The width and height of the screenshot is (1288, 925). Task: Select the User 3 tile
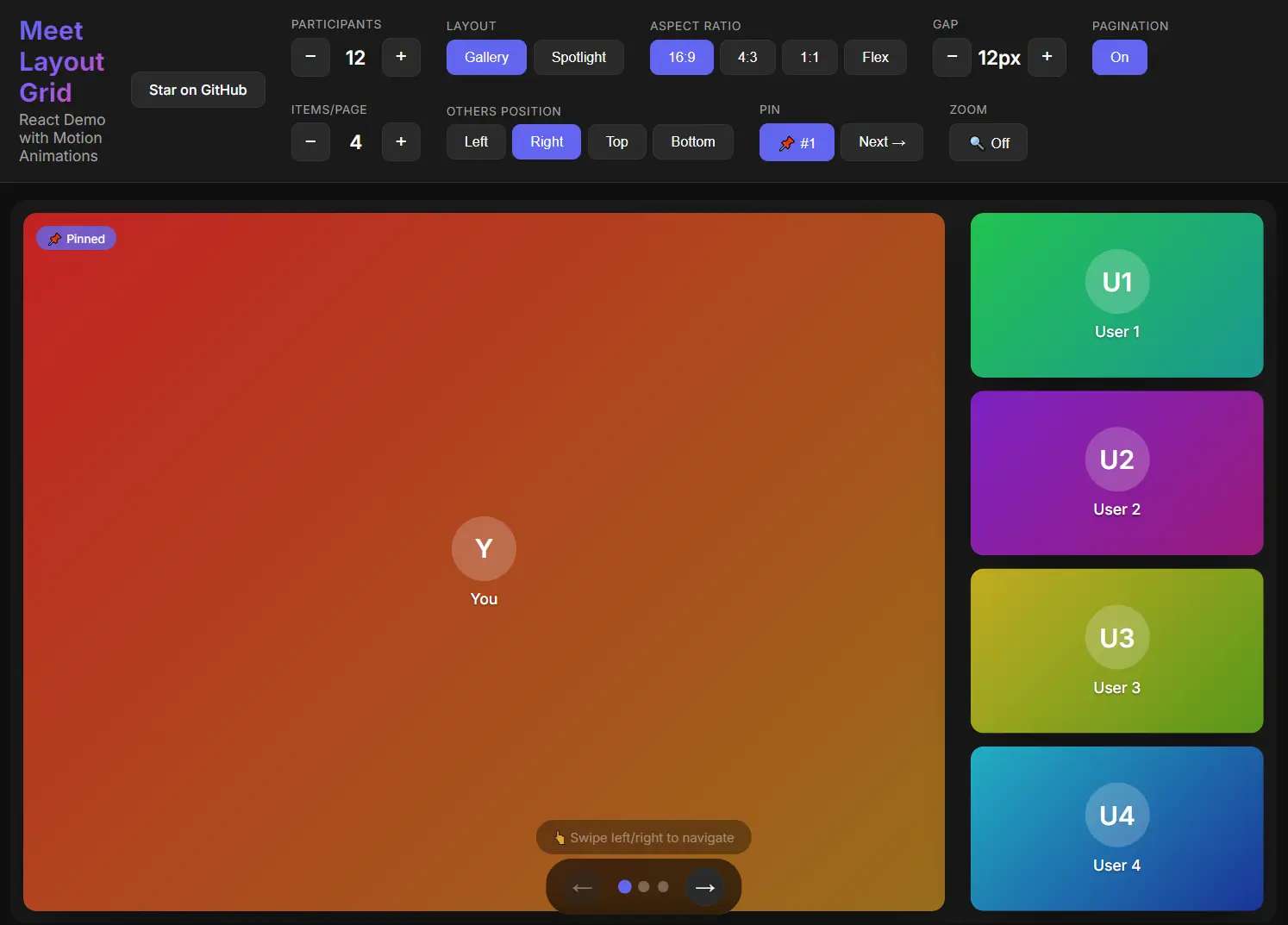pos(1116,651)
